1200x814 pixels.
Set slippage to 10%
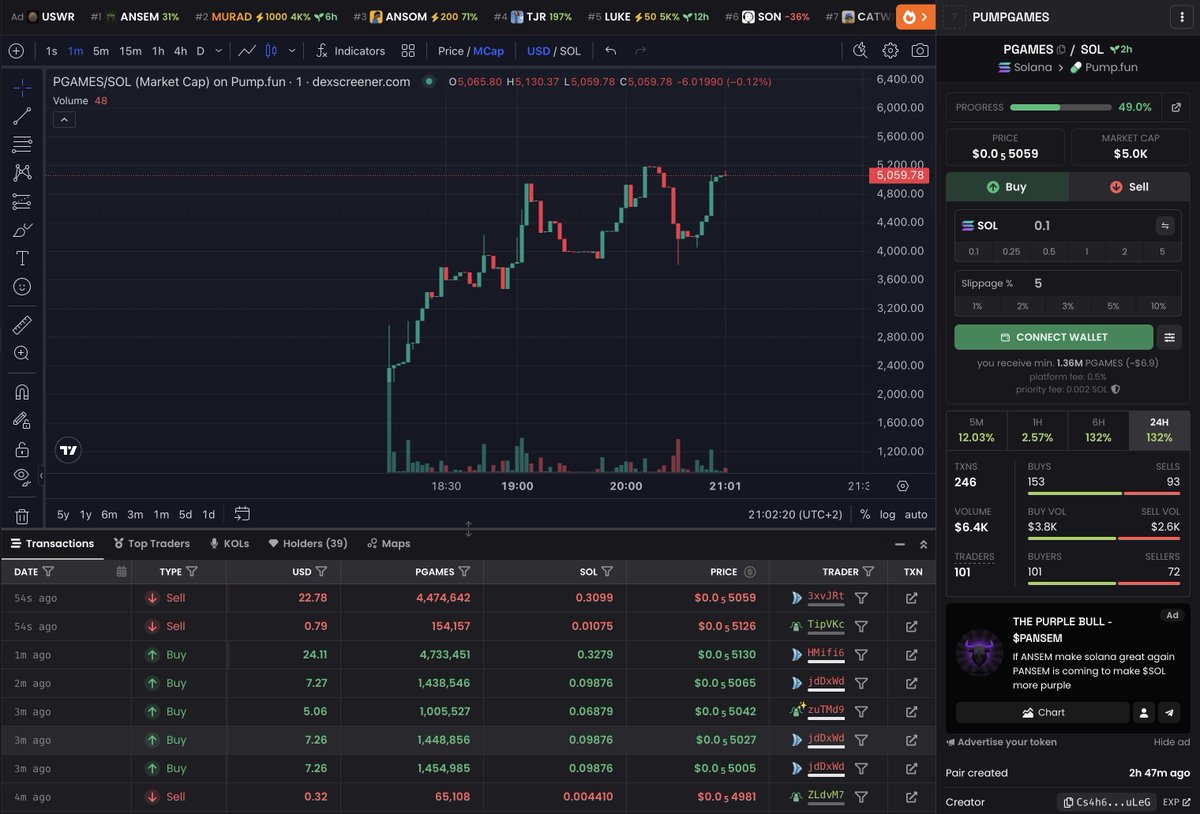[1158, 306]
